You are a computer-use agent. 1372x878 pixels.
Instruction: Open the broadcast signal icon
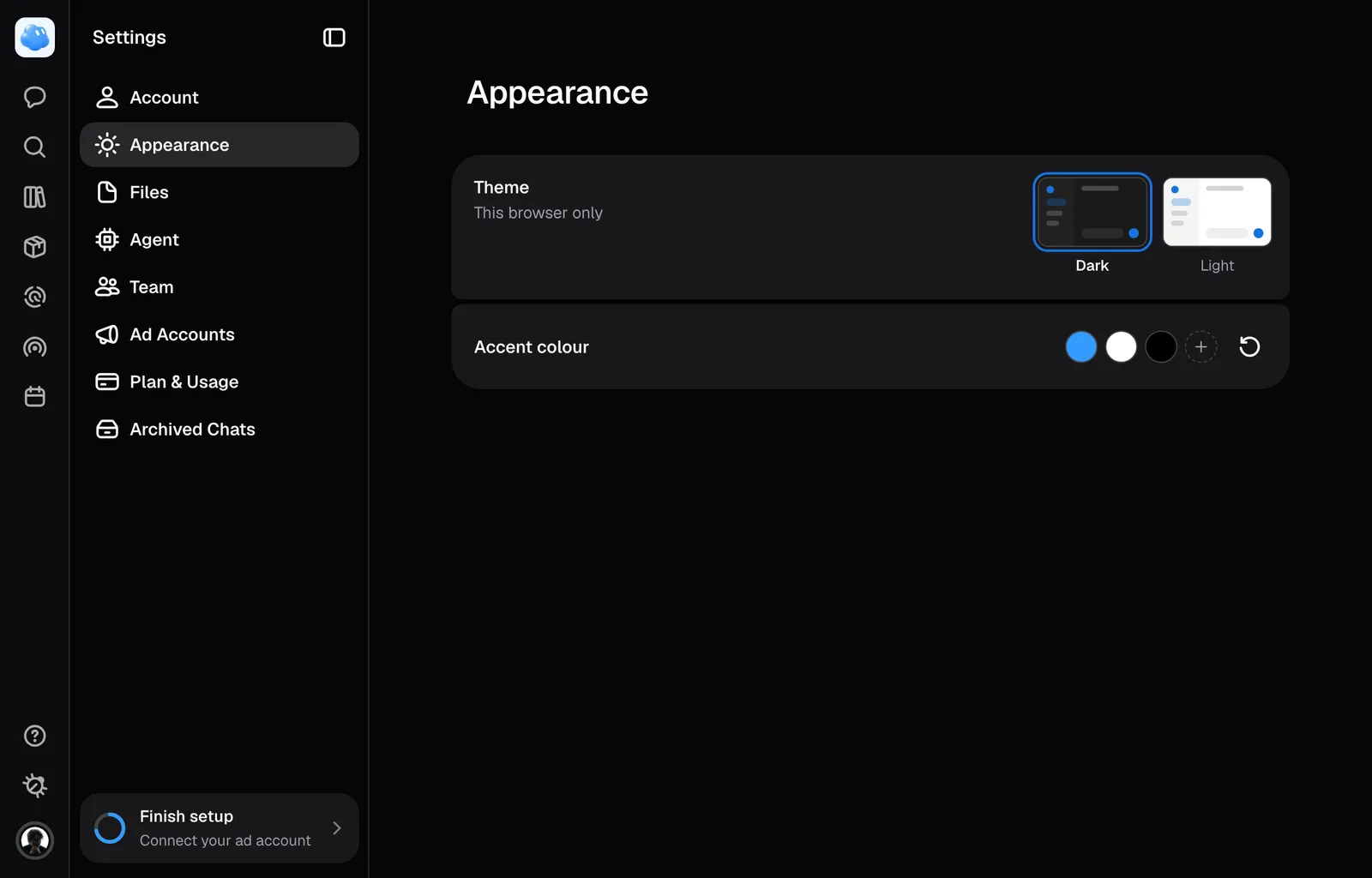(x=35, y=347)
